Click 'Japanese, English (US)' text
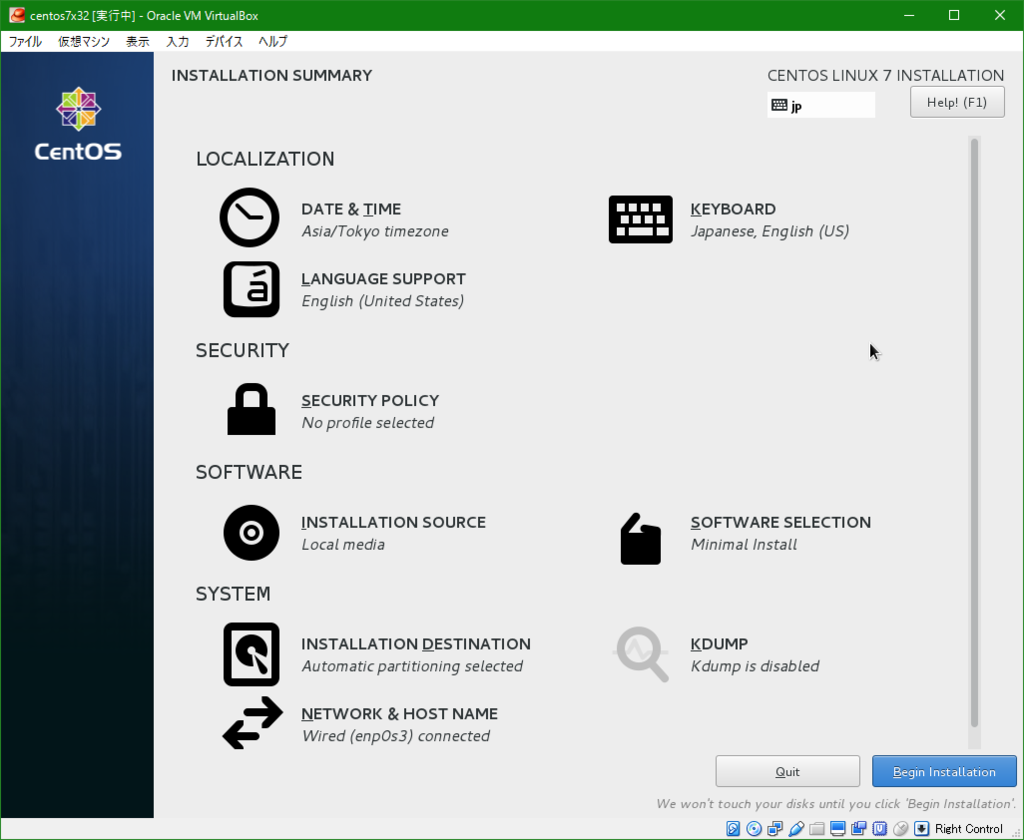This screenshot has width=1024, height=840. [x=770, y=231]
